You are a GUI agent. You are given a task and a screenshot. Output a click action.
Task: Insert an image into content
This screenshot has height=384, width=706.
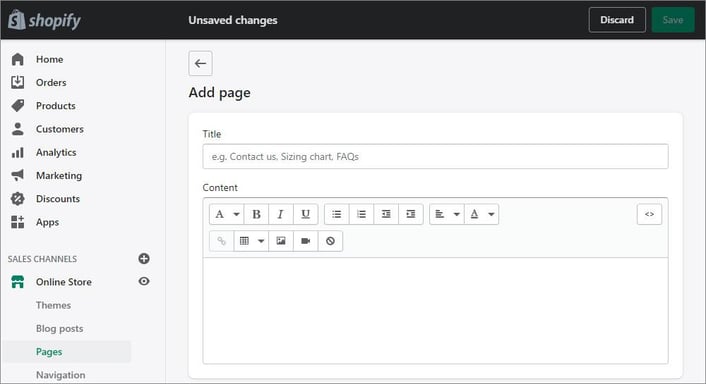pos(281,241)
